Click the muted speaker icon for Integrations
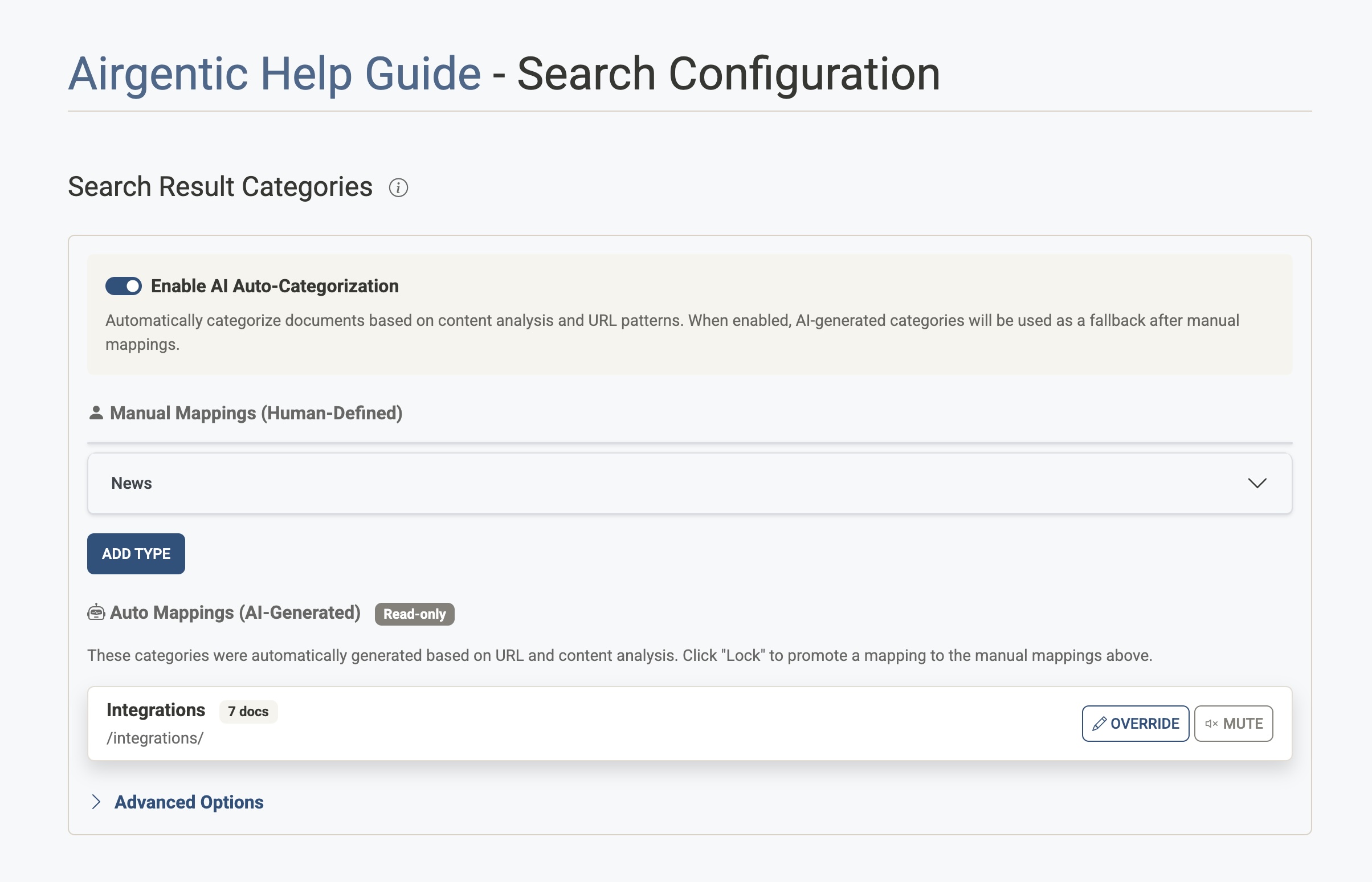The image size is (1372, 882). click(x=1211, y=724)
